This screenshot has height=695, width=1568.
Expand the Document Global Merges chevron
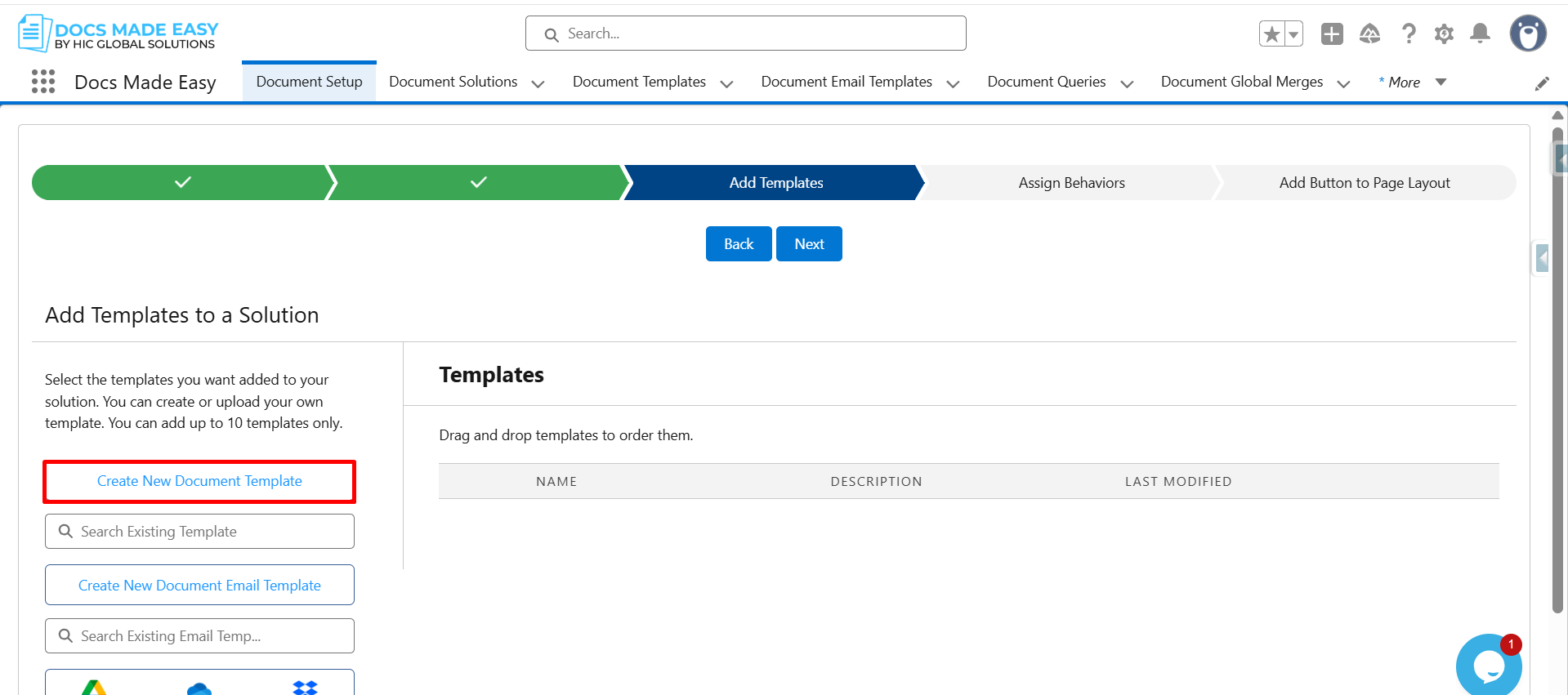(x=1343, y=83)
